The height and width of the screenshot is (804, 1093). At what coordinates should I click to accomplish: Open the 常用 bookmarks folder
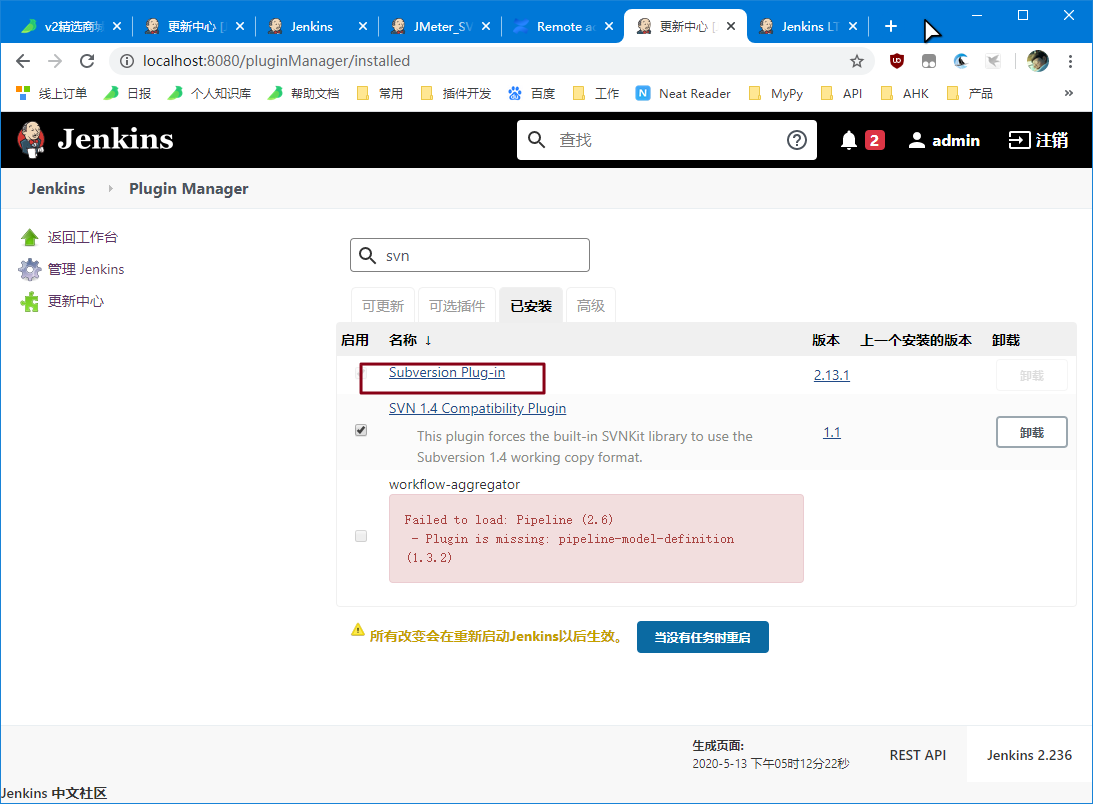pyautogui.click(x=380, y=93)
